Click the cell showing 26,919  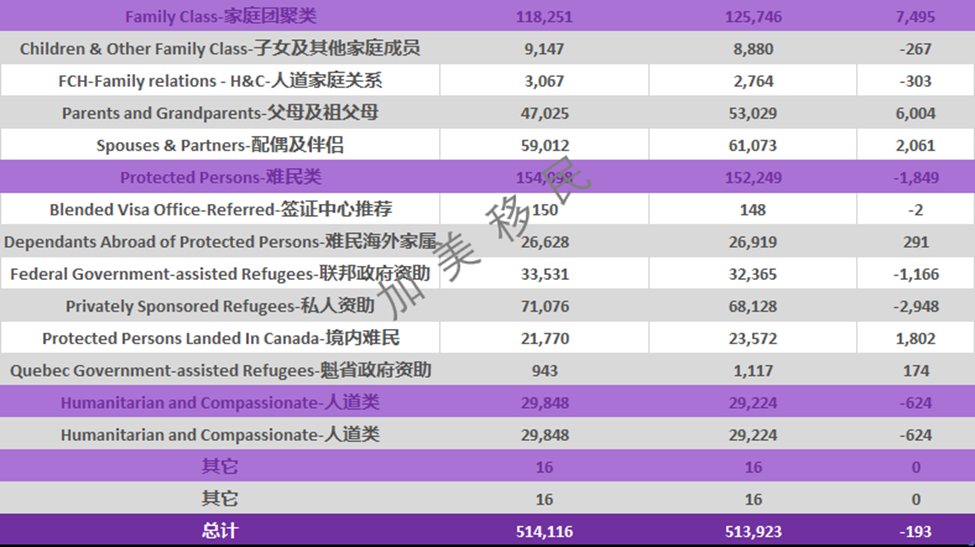[x=753, y=242]
